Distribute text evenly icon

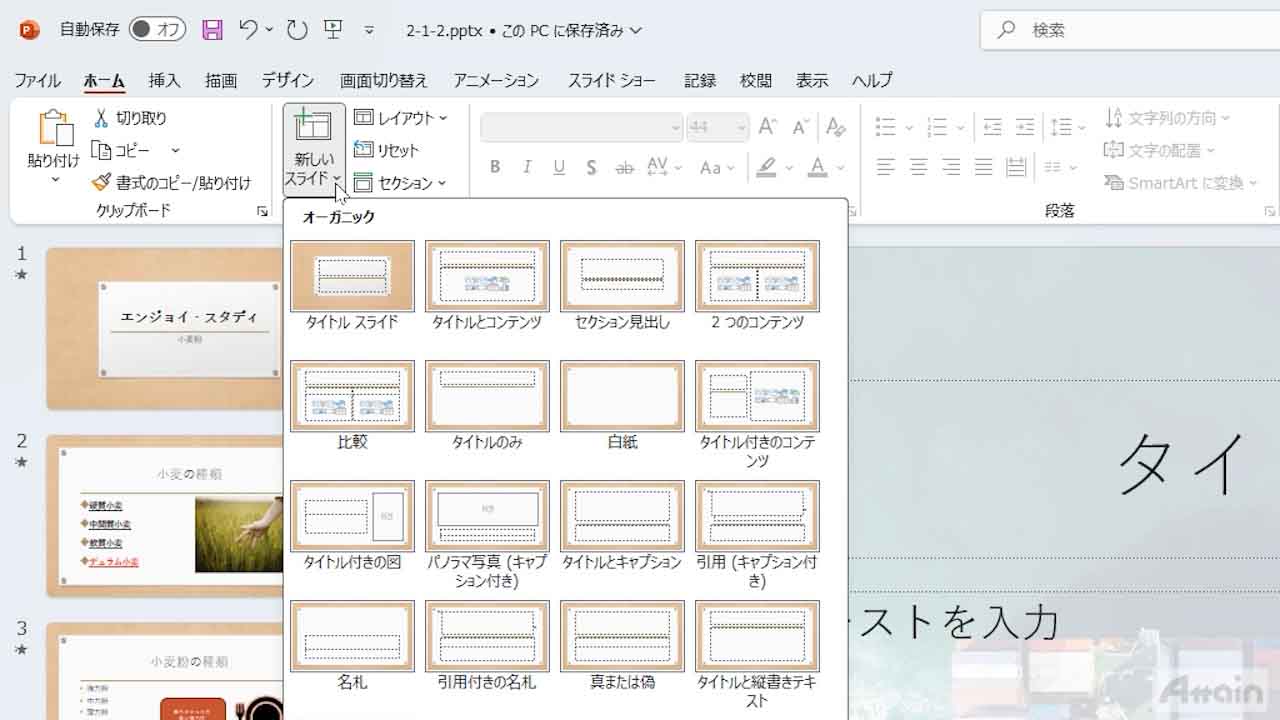1017,167
